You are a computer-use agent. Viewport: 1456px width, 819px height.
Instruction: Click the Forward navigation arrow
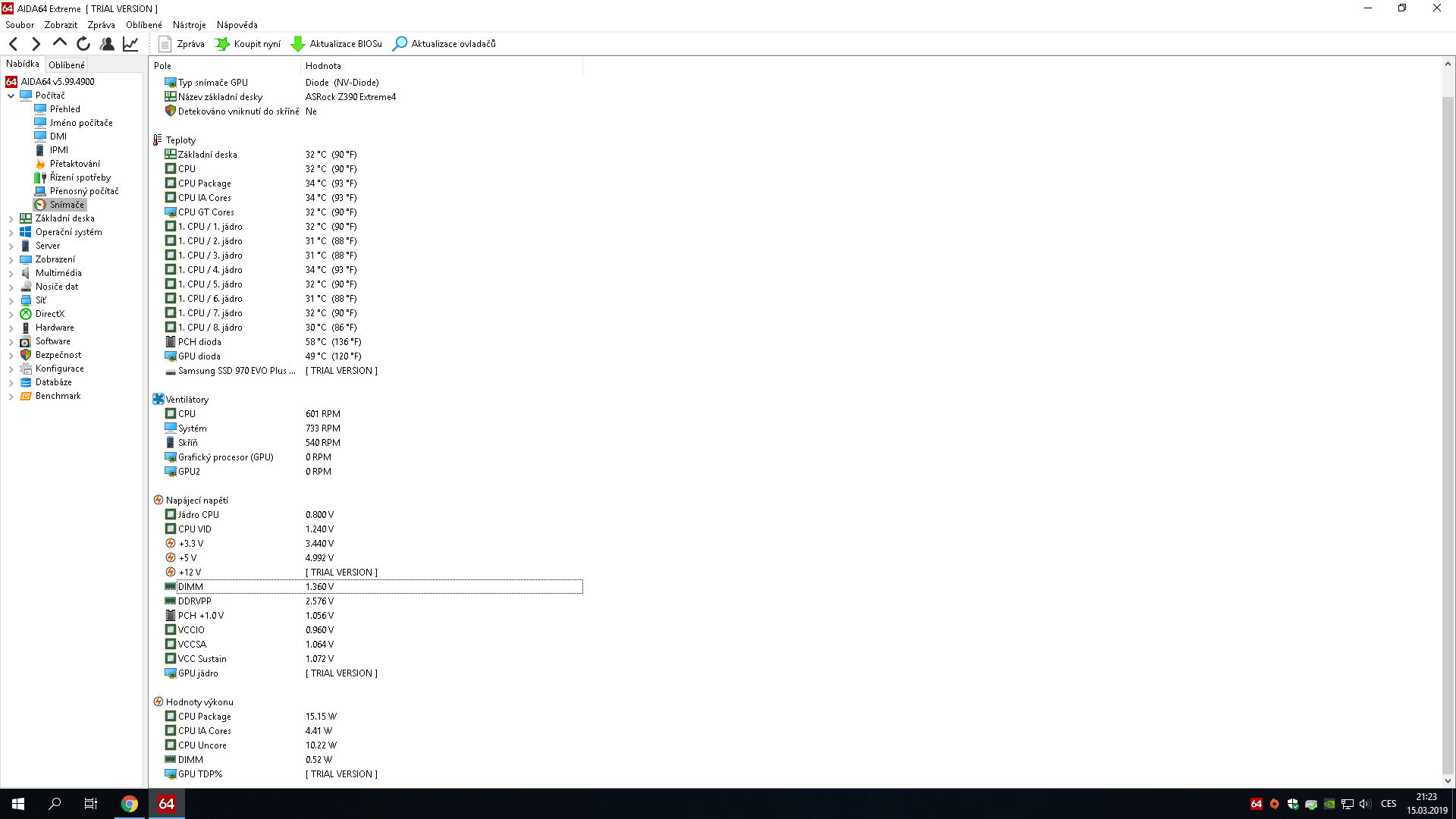(36, 44)
